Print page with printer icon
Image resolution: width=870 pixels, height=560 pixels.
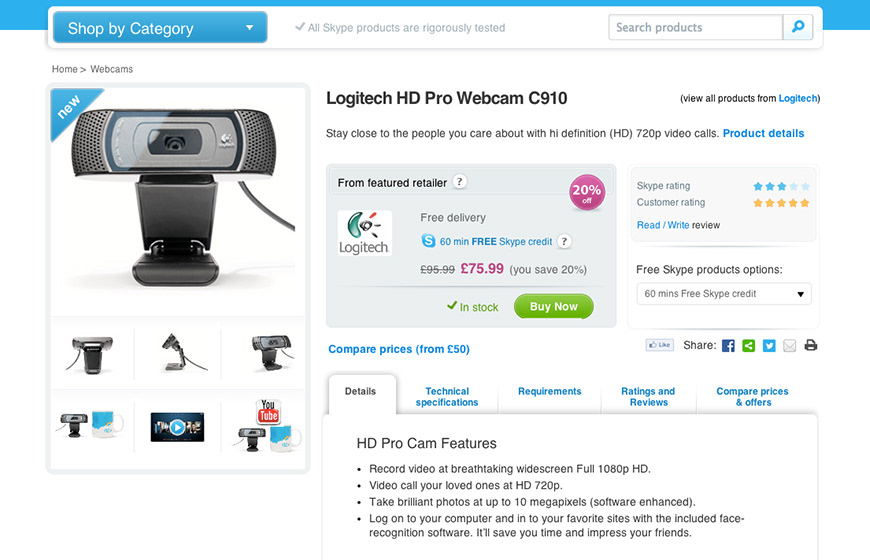tap(811, 345)
